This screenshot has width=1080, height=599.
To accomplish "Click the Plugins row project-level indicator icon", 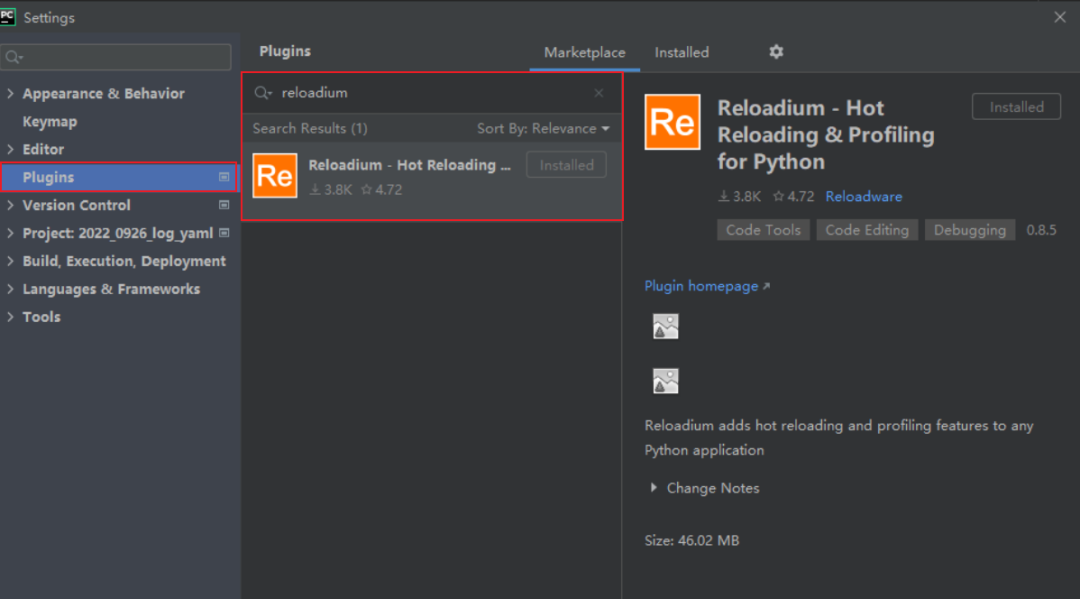I will [224, 177].
